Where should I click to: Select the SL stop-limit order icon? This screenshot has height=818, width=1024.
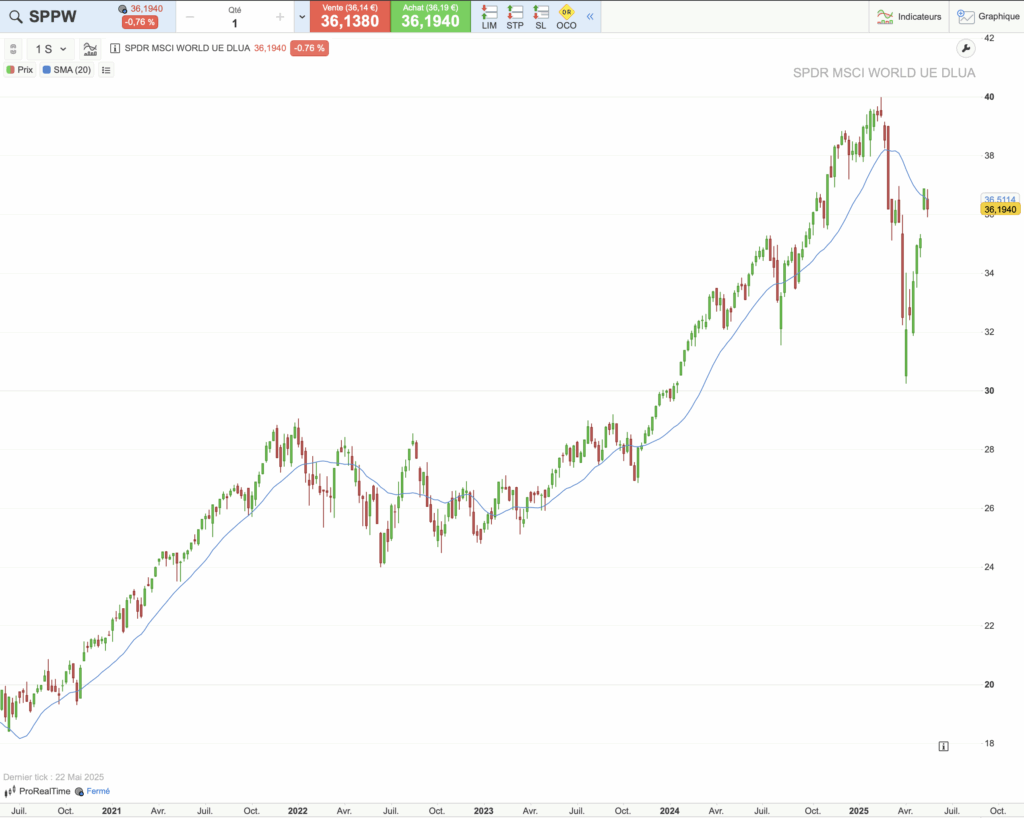(x=541, y=17)
